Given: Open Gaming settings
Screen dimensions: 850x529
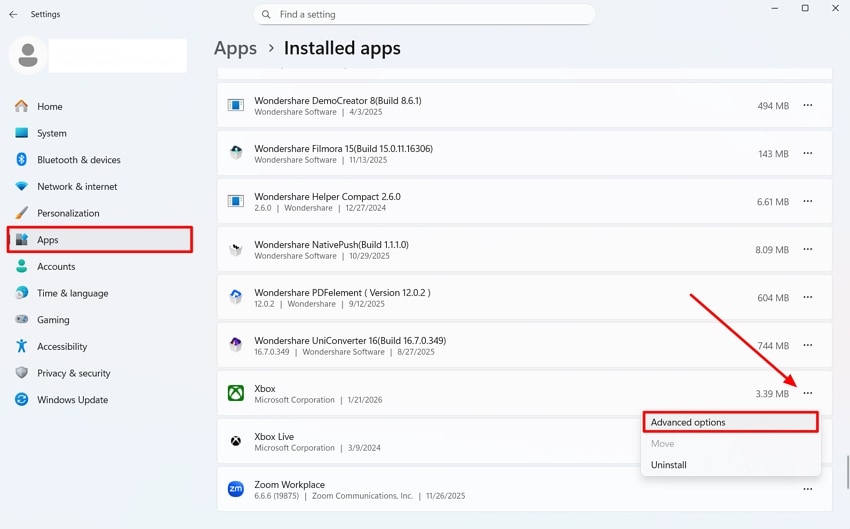Looking at the screenshot, I should coord(100,320).
